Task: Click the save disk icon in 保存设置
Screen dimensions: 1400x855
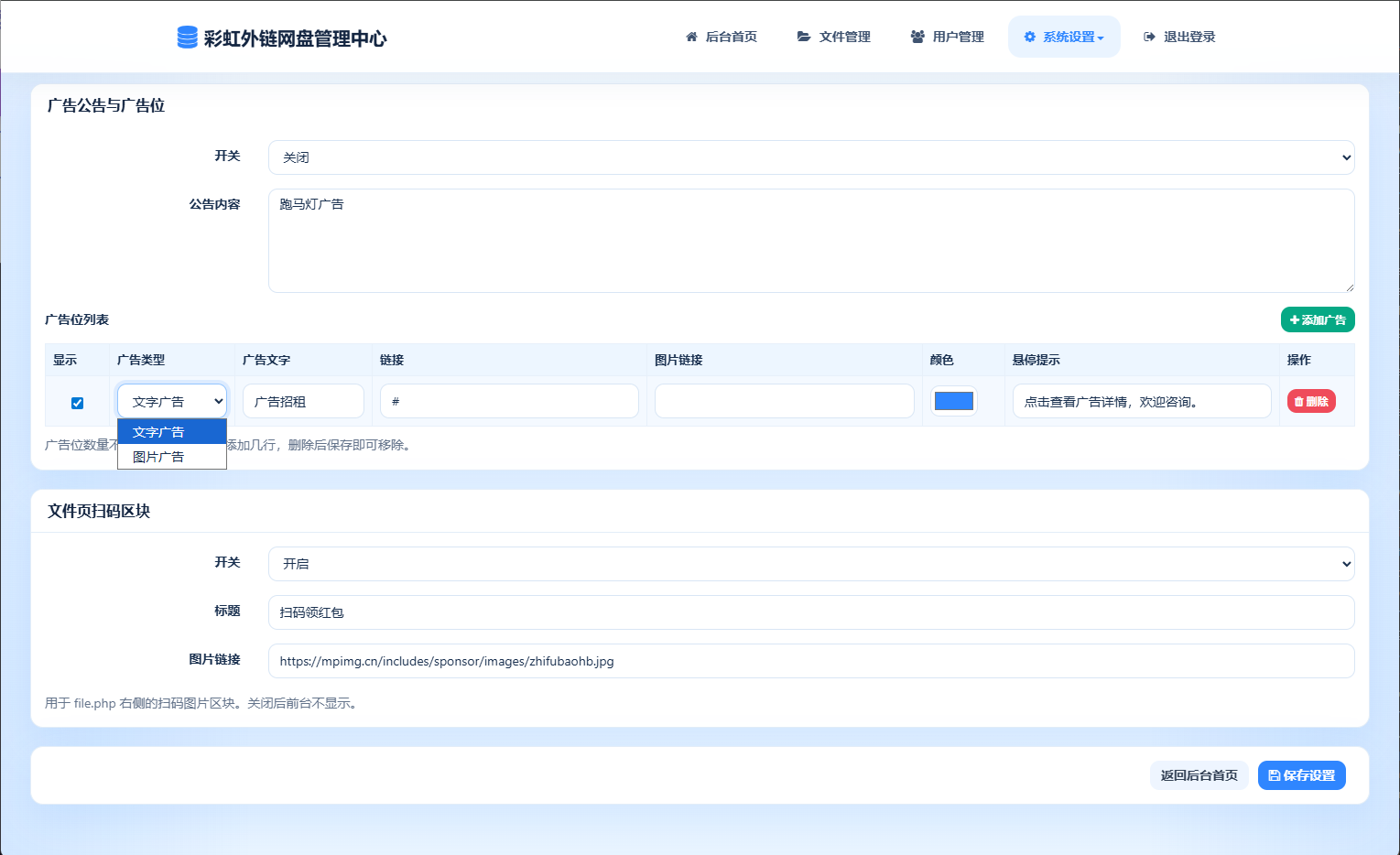Action: pos(1274,775)
